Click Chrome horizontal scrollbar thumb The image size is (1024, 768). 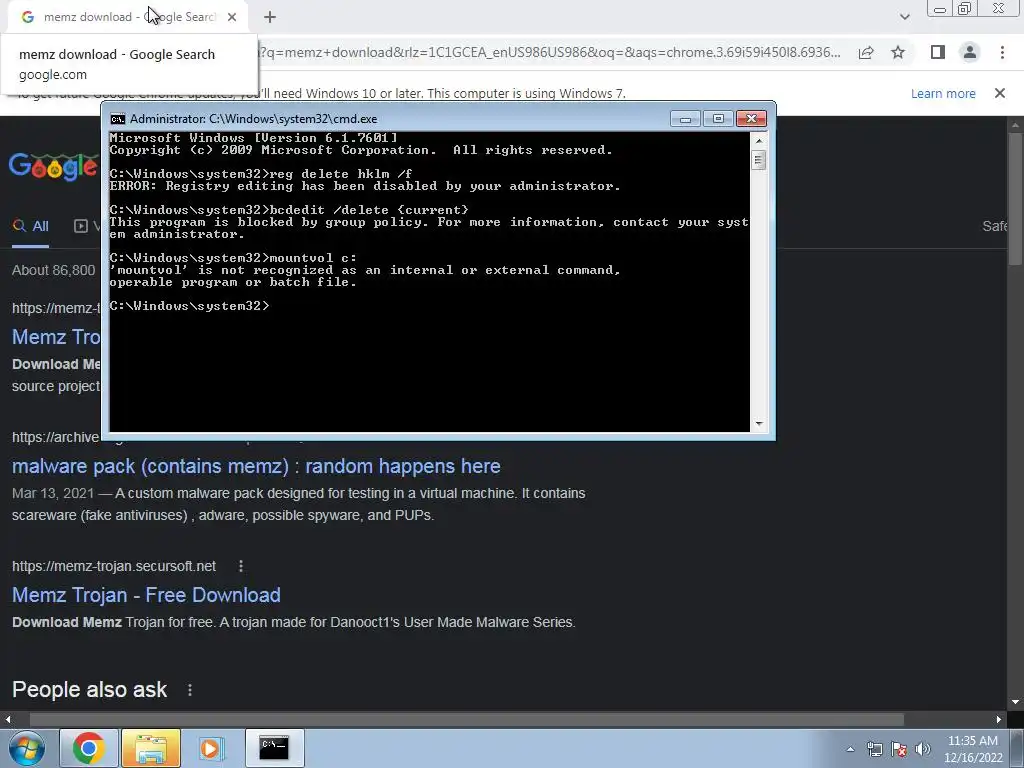tap(467, 720)
